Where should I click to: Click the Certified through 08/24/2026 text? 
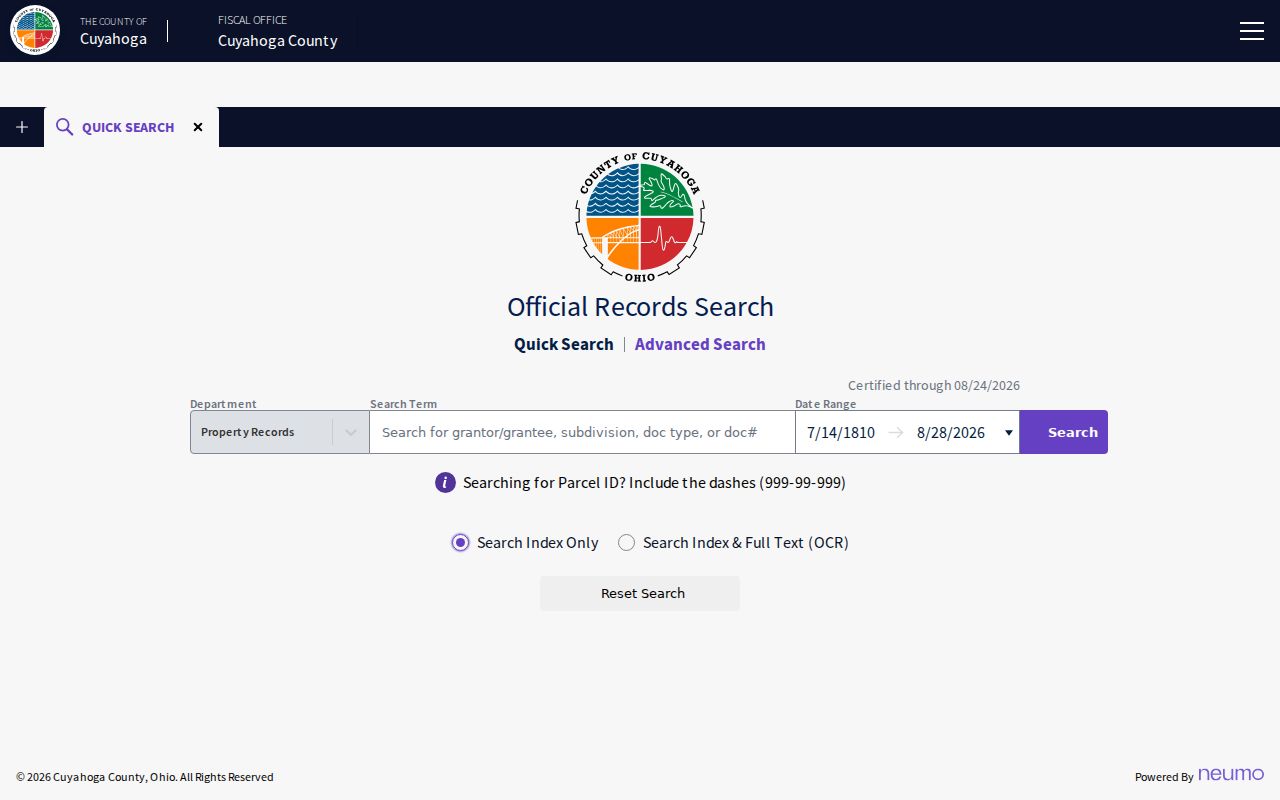pyautogui.click(x=934, y=385)
